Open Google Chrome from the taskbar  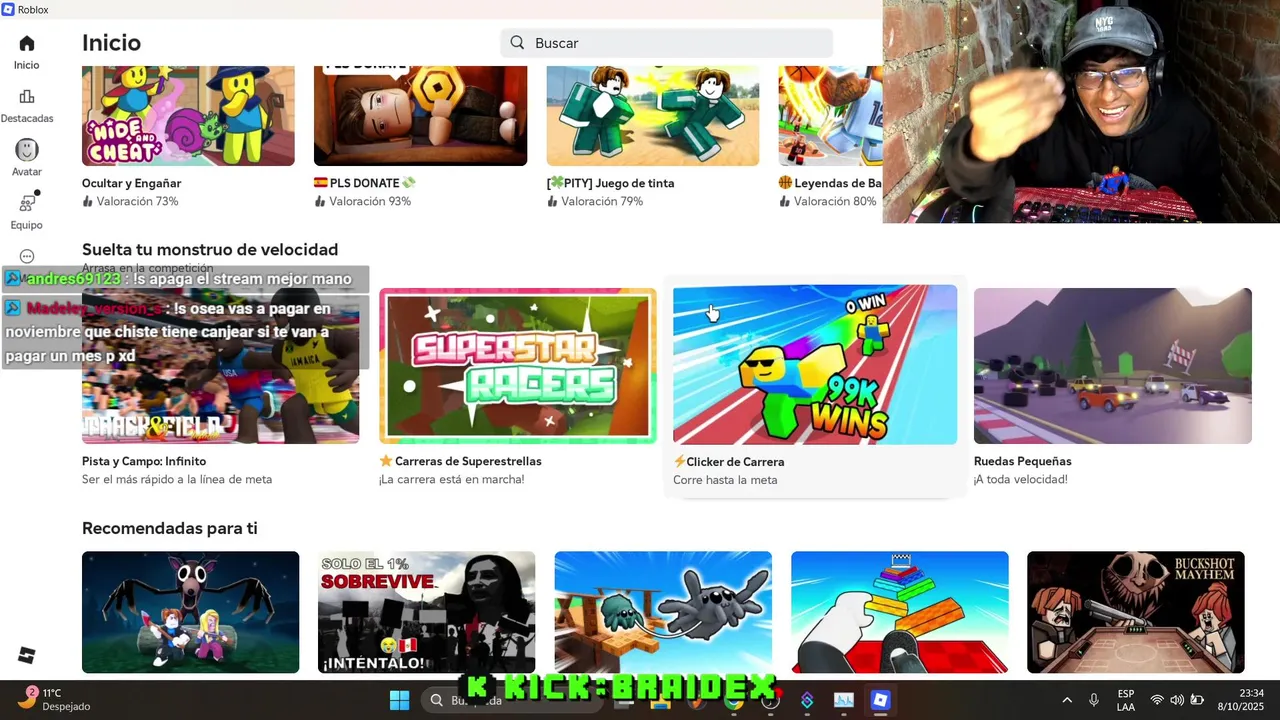(734, 701)
